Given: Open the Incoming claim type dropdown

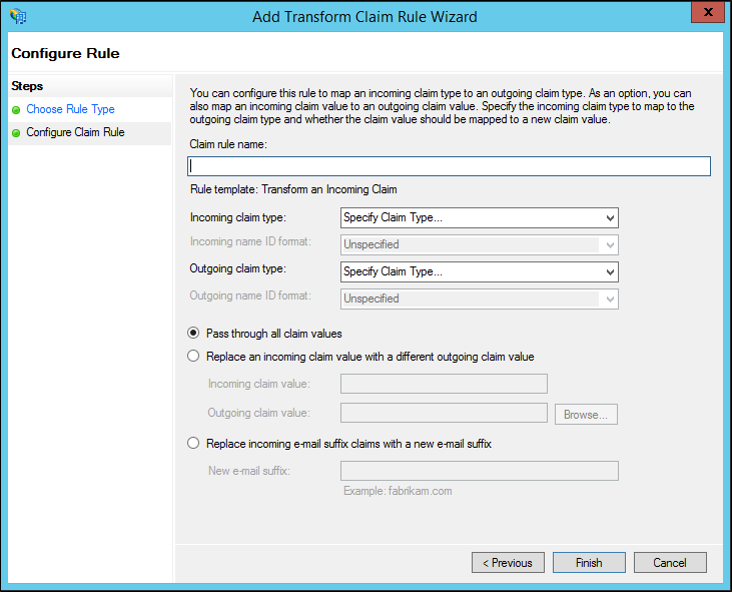Looking at the screenshot, I should pyautogui.click(x=479, y=218).
